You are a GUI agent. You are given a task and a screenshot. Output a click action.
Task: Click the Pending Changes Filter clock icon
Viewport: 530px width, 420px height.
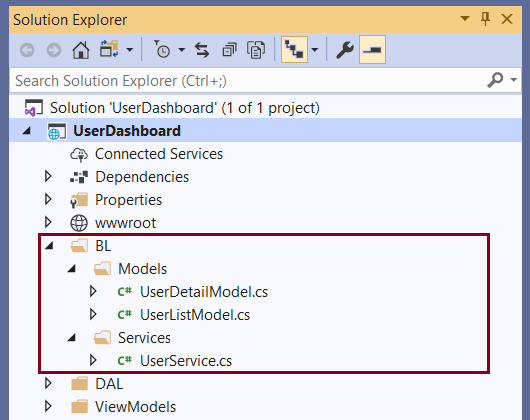[162, 49]
